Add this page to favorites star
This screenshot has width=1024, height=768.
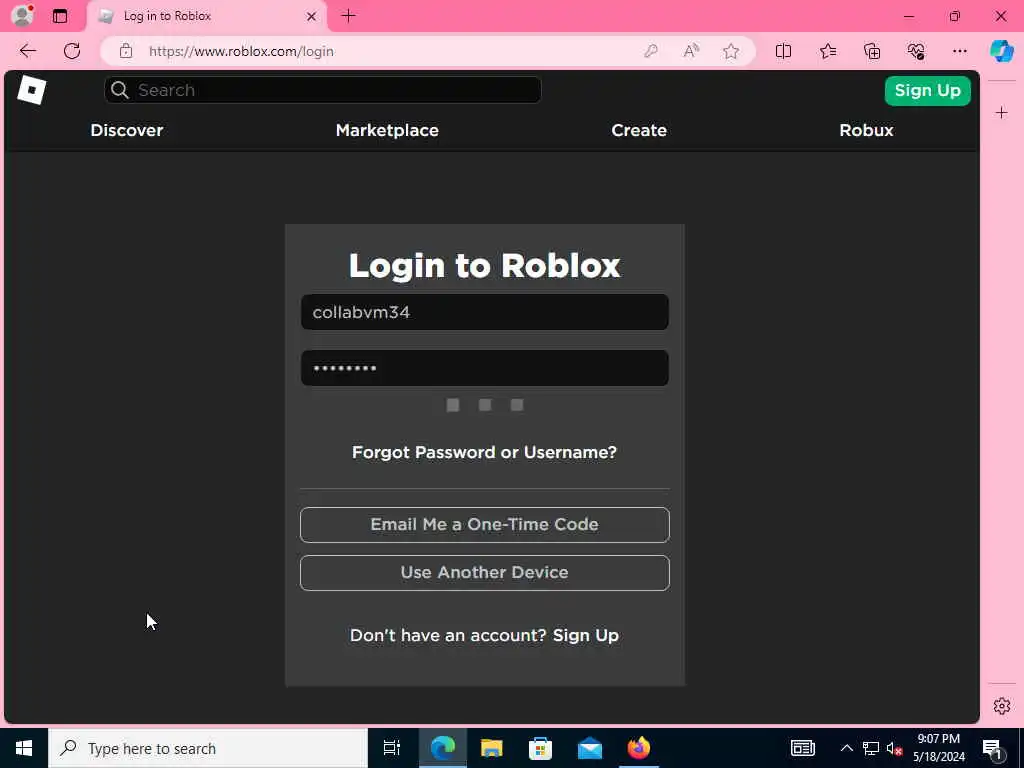pos(731,51)
